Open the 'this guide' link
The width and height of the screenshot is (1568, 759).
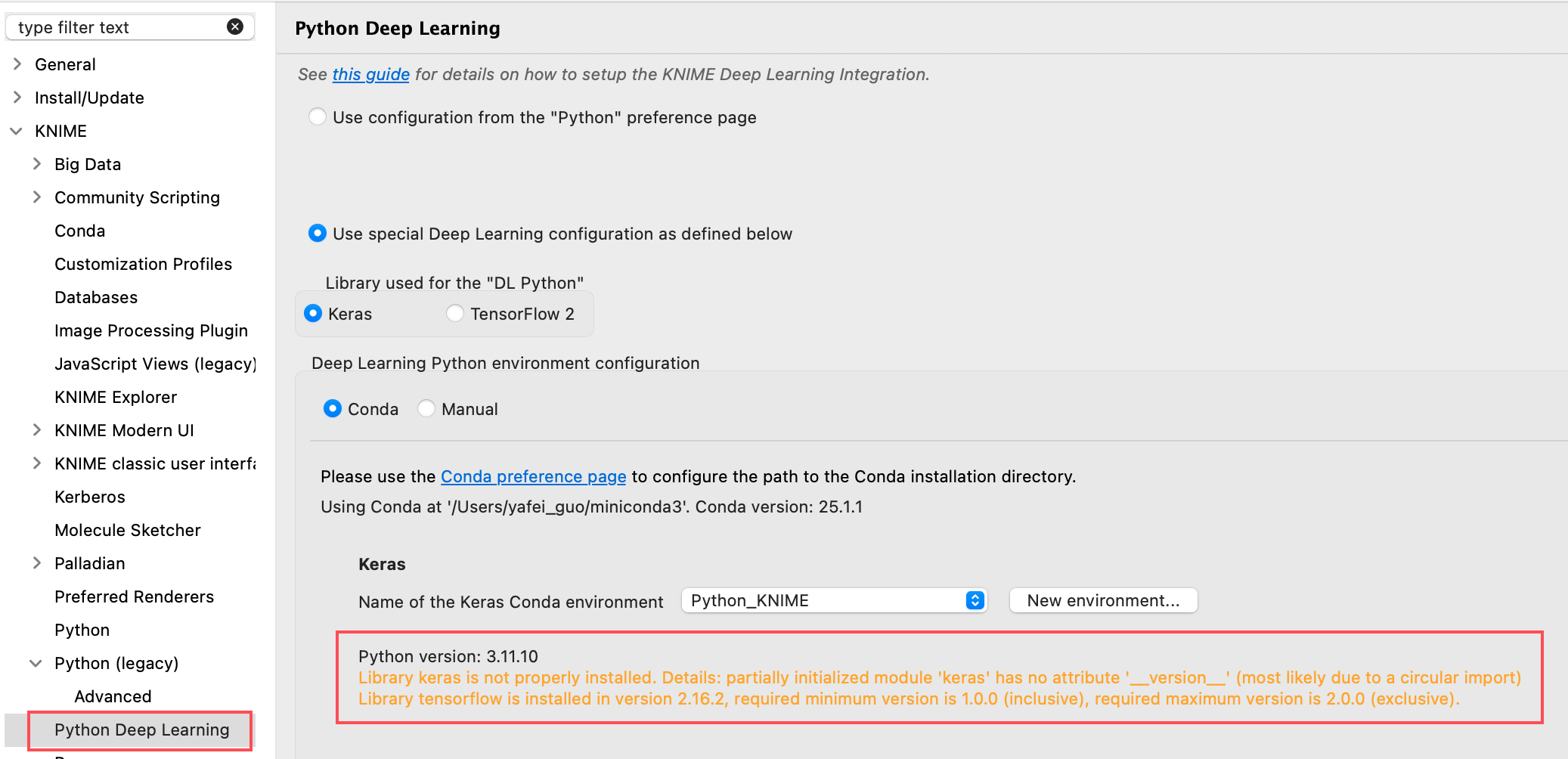[x=370, y=75]
